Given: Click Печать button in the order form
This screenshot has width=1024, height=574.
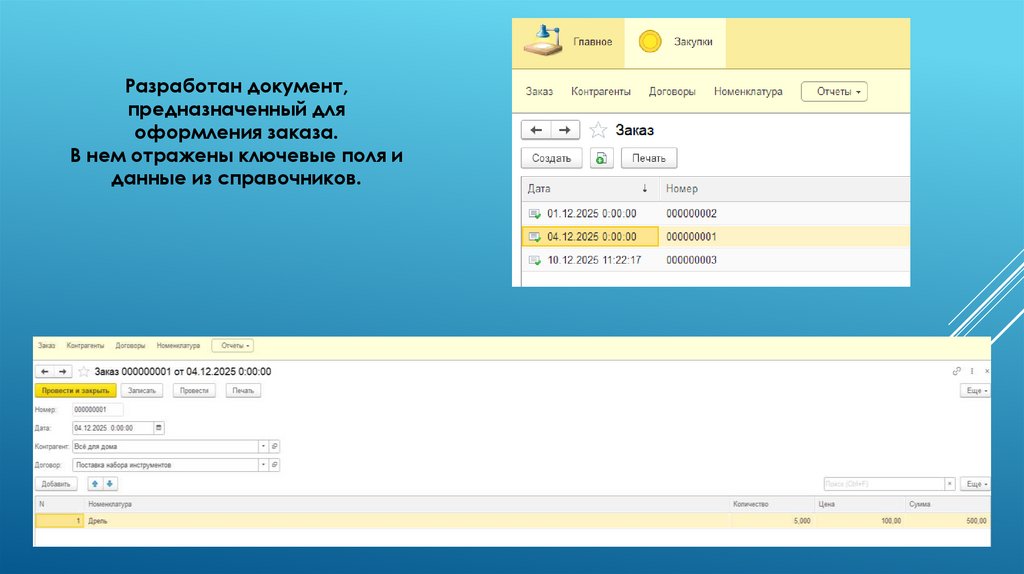Looking at the screenshot, I should 243,391.
